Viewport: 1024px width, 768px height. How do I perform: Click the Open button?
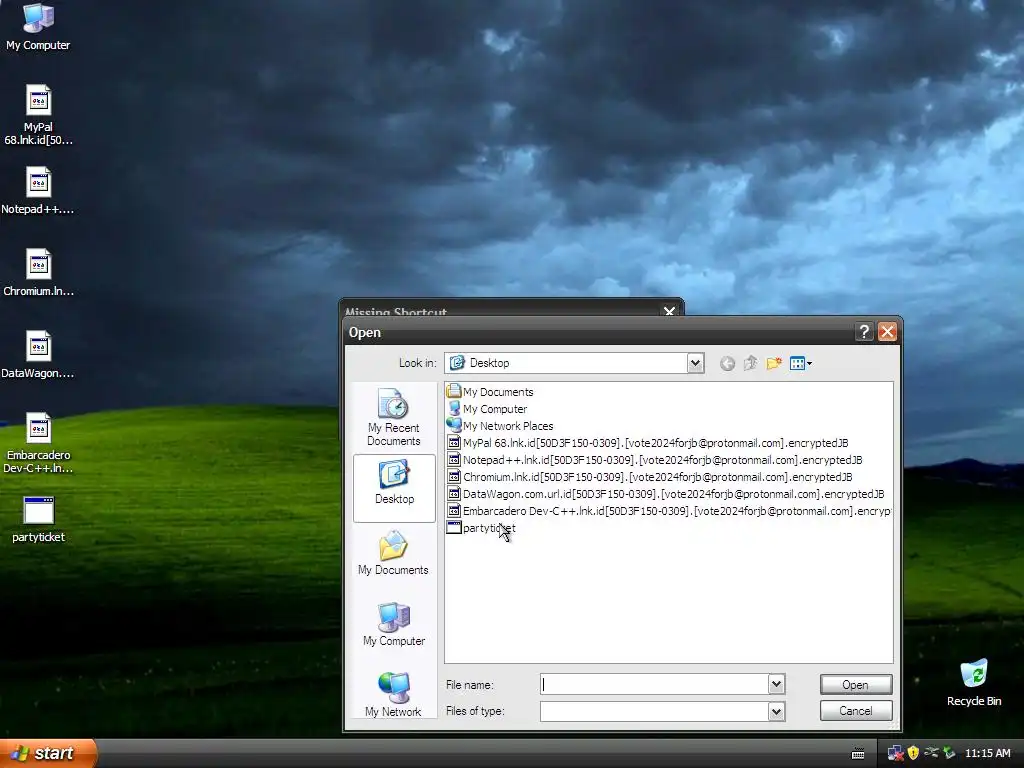(856, 684)
